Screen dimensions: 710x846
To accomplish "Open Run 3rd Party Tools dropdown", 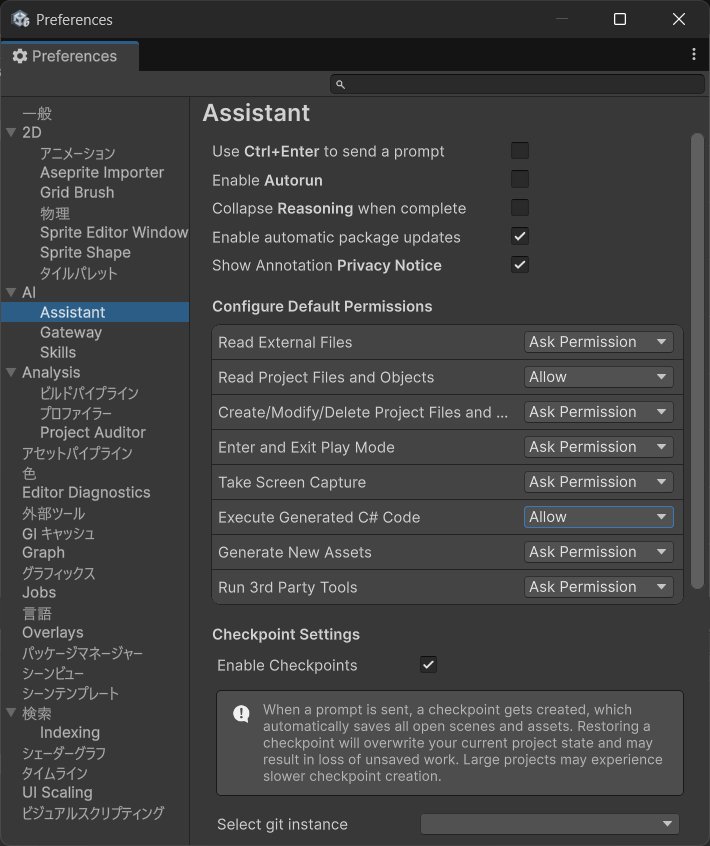I will (598, 587).
